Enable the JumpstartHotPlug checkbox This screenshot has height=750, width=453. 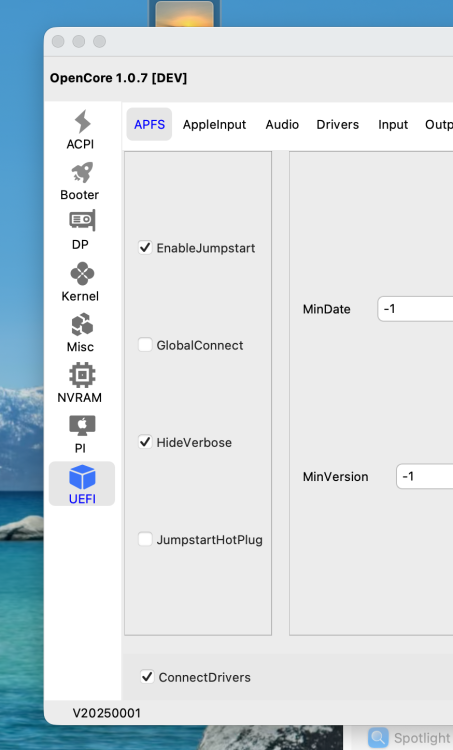coord(145,539)
